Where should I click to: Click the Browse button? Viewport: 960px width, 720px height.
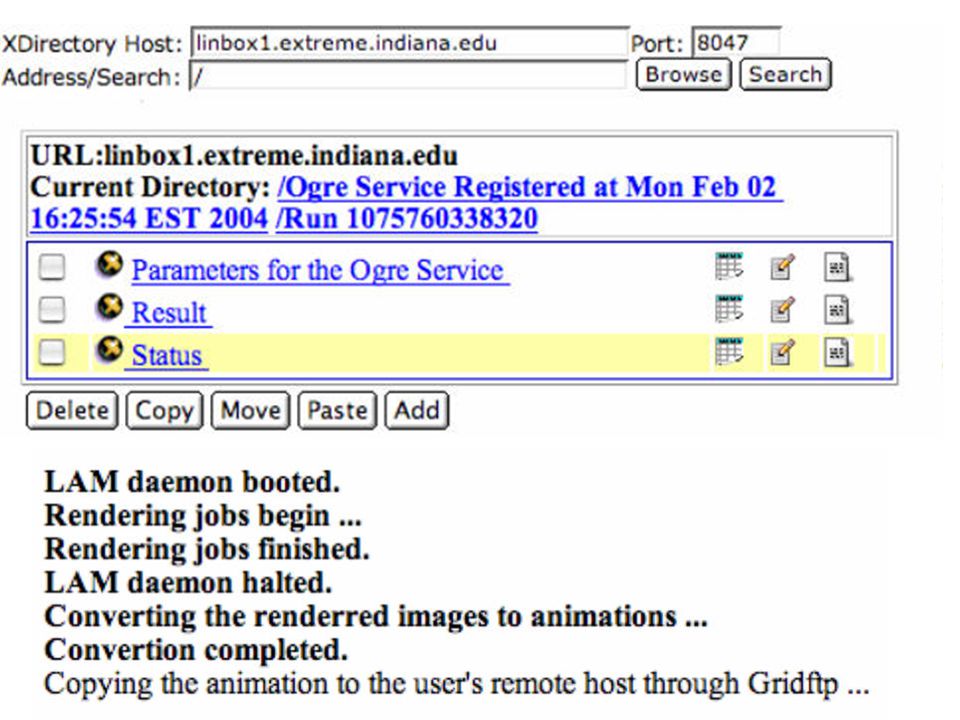click(683, 75)
